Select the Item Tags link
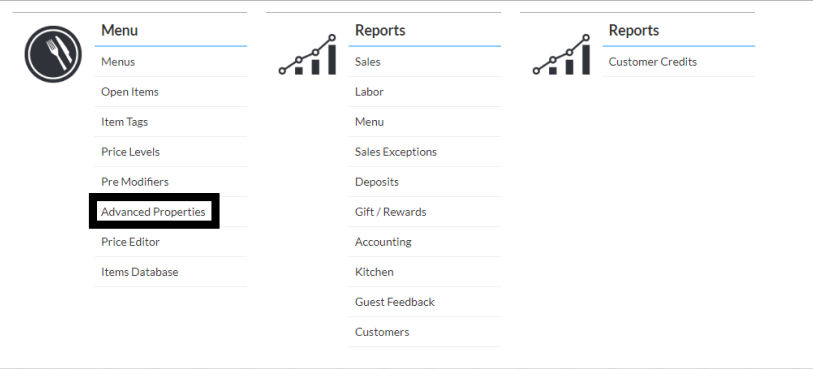 click(124, 122)
